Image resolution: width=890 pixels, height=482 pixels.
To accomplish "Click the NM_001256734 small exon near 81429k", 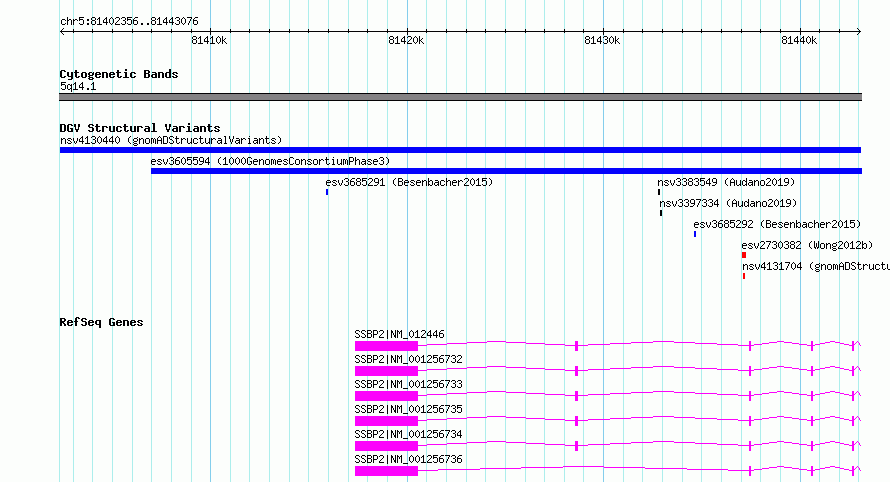I will (577, 446).
